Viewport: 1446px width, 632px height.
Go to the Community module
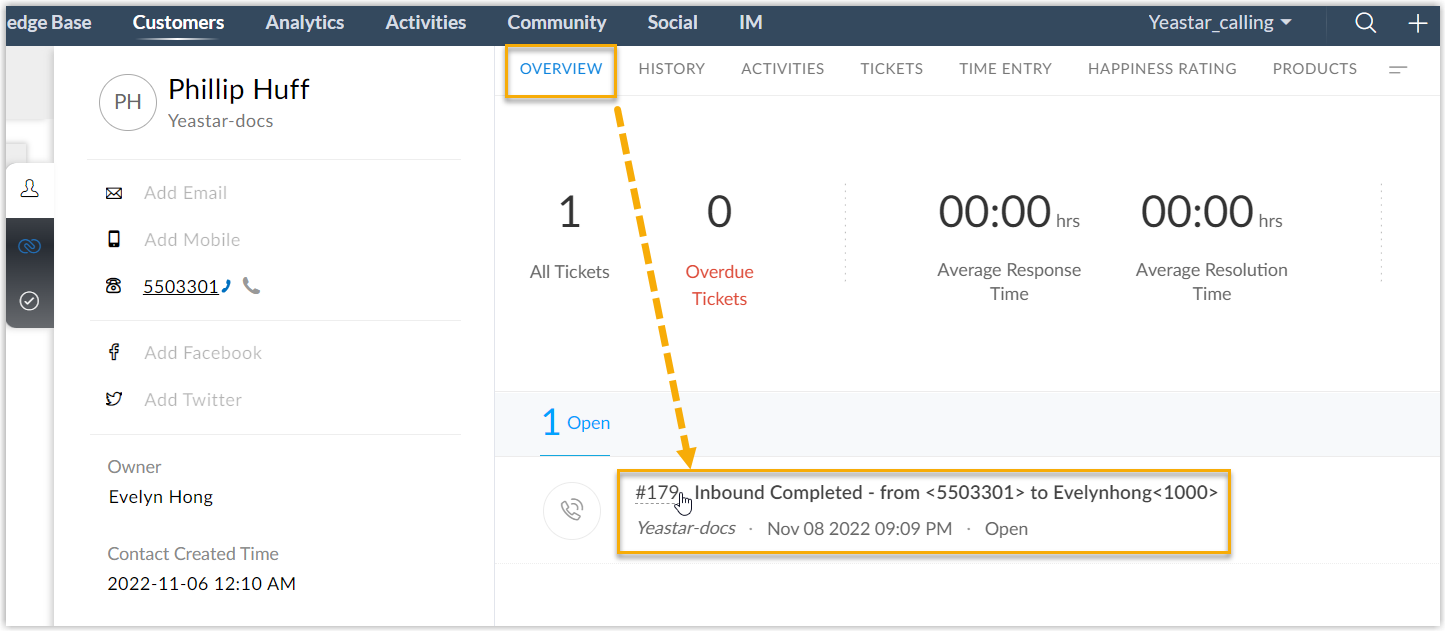click(556, 22)
